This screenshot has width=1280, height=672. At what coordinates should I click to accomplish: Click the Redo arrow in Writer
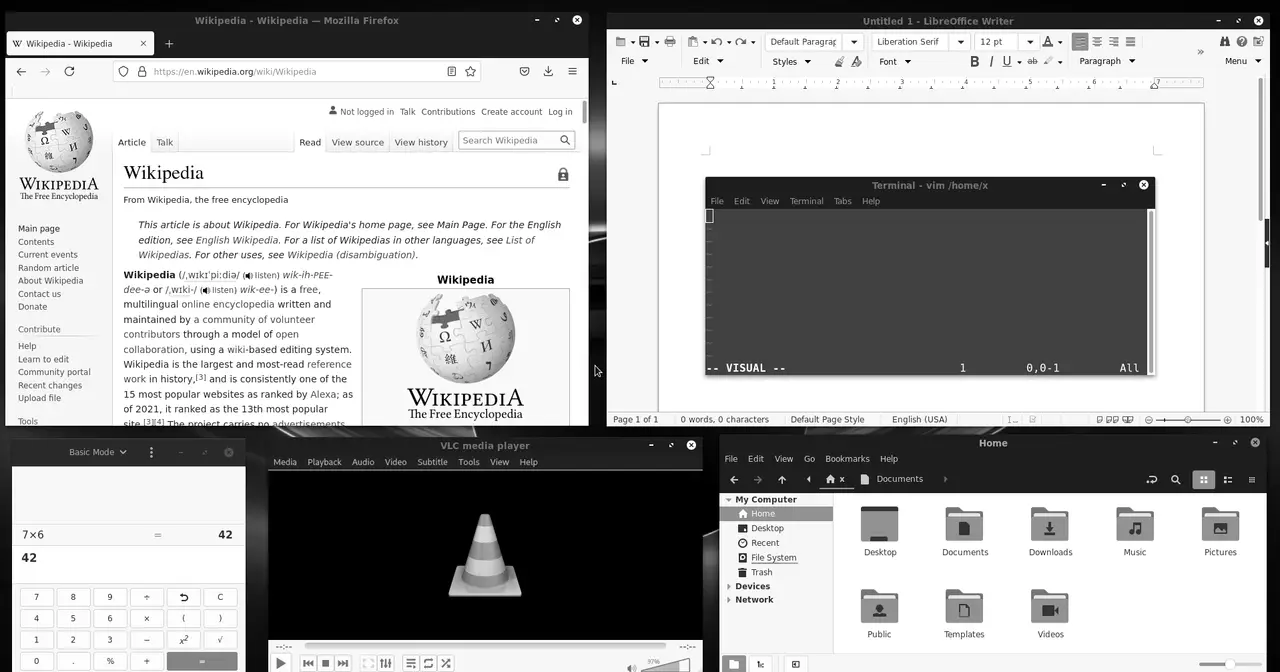(x=741, y=42)
